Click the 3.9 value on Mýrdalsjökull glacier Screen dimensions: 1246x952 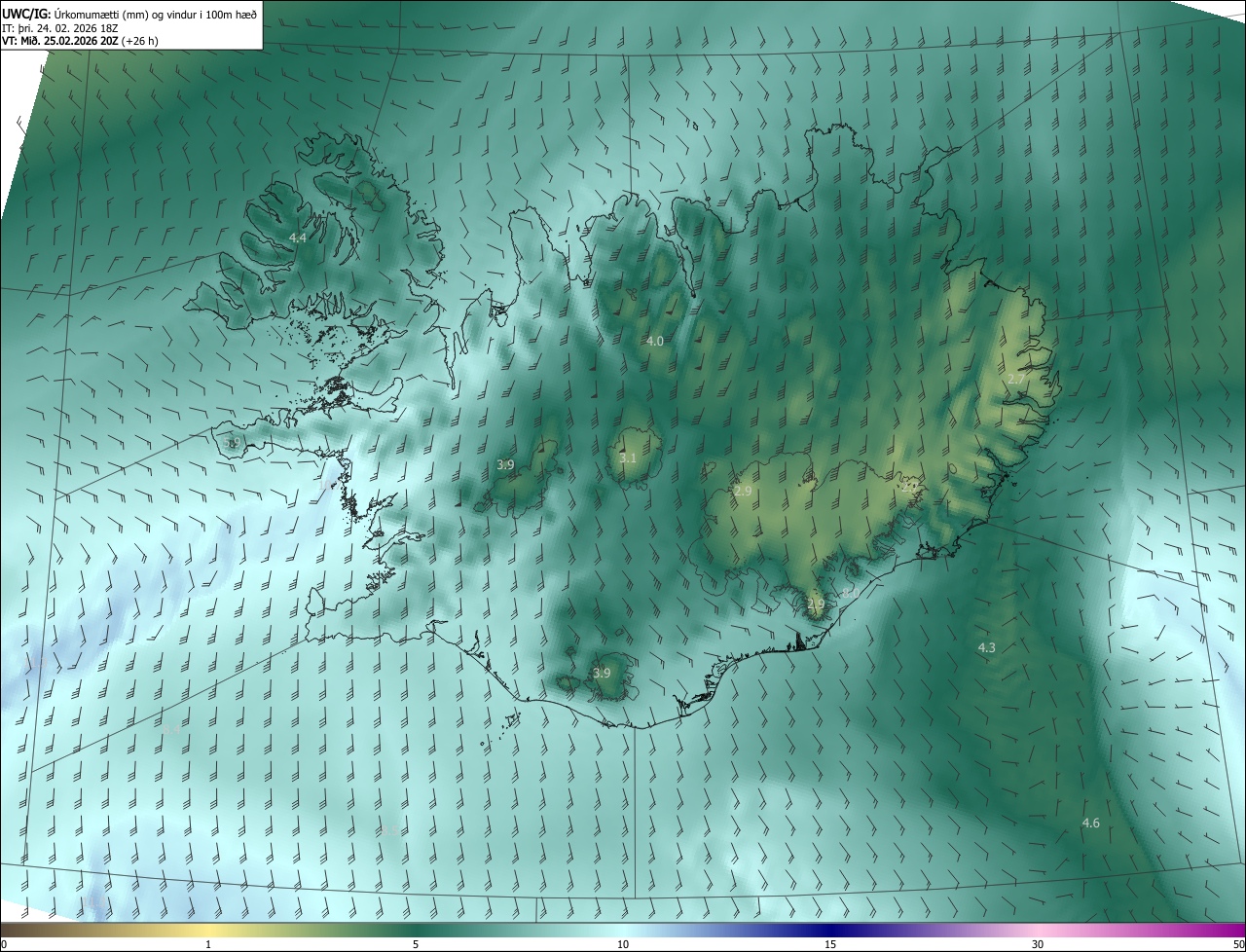pyautogui.click(x=602, y=672)
